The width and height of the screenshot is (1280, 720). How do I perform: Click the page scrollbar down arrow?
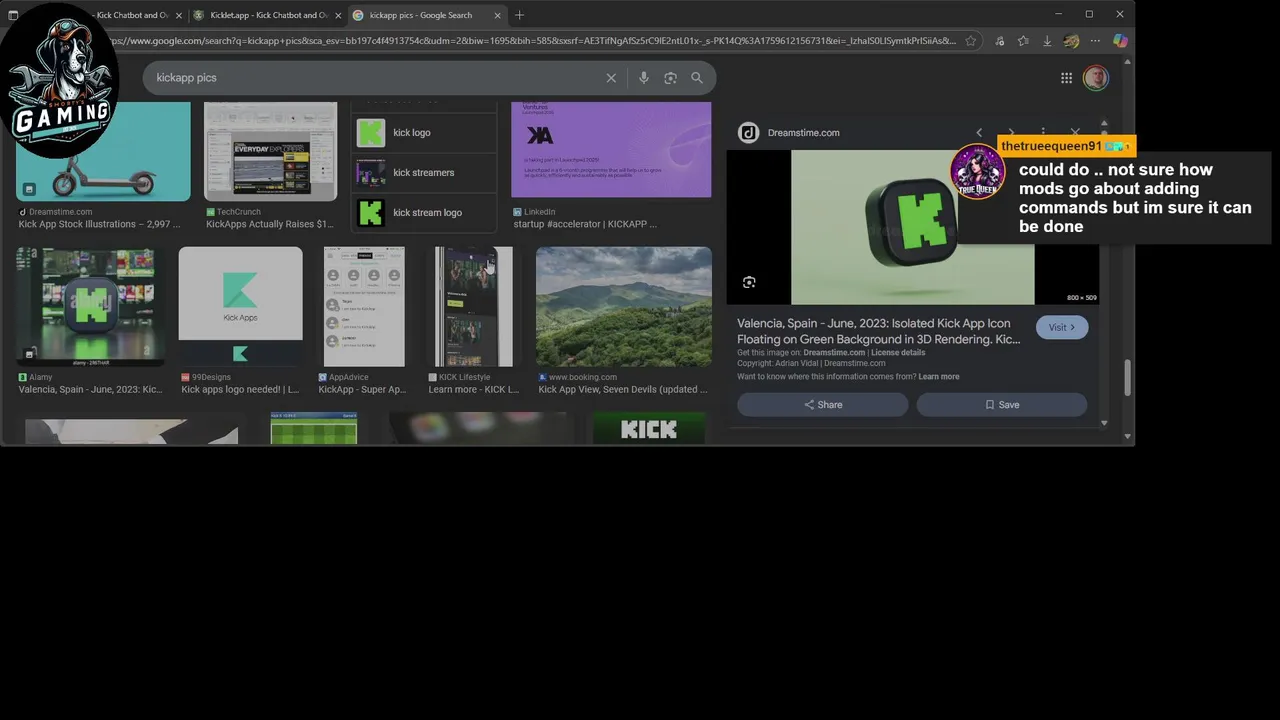(1128, 436)
